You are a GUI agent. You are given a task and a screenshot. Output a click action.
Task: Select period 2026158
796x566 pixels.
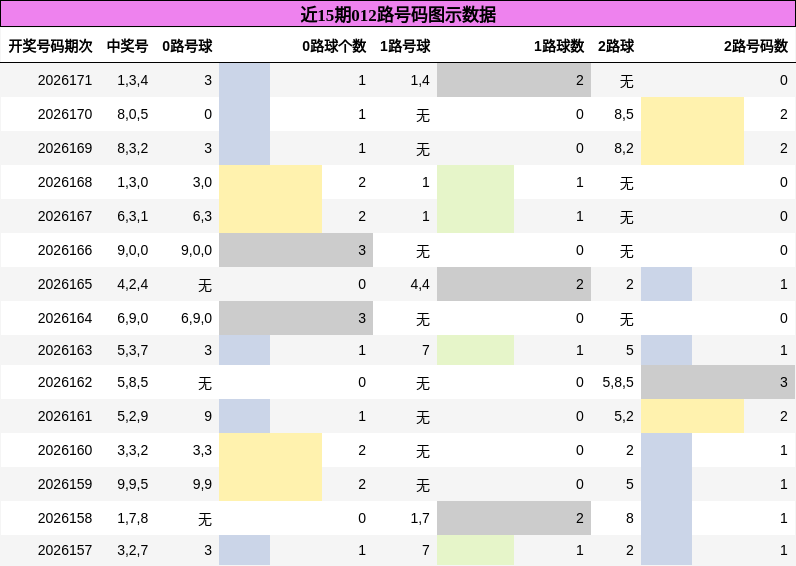pos(65,518)
